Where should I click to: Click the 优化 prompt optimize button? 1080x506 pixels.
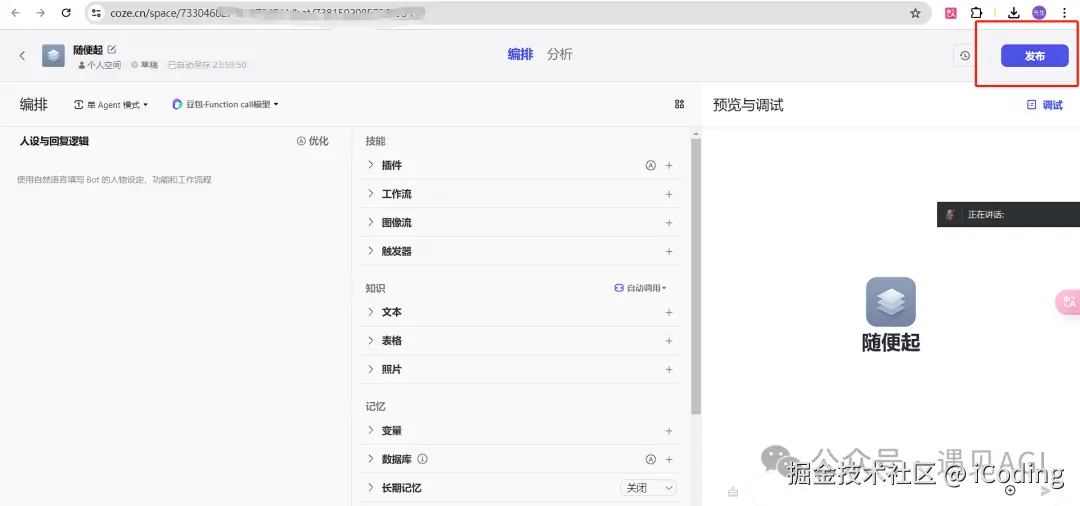tap(313, 141)
